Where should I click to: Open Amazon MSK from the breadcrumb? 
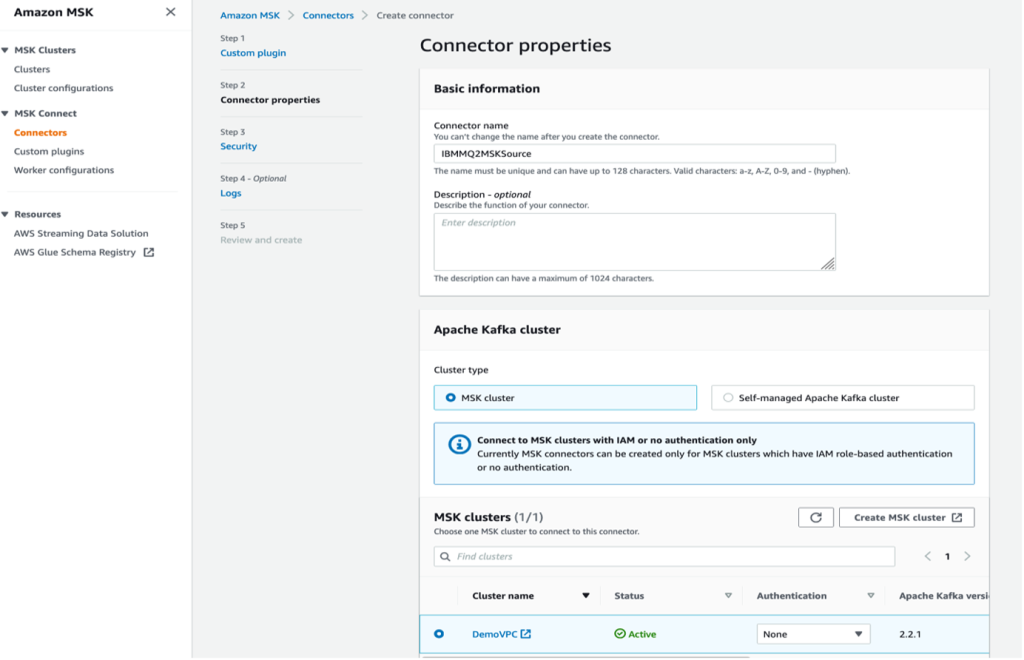pos(249,15)
